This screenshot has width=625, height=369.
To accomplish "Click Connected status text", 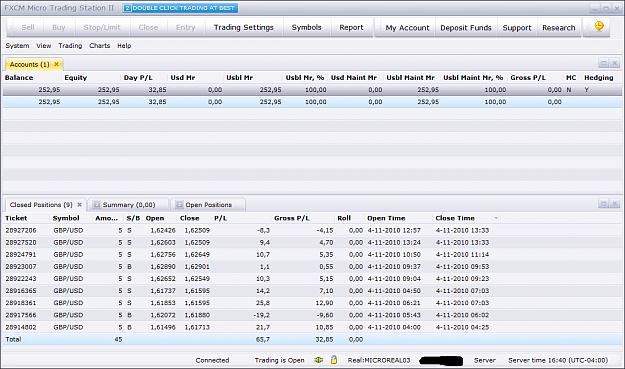I will point(212,360).
